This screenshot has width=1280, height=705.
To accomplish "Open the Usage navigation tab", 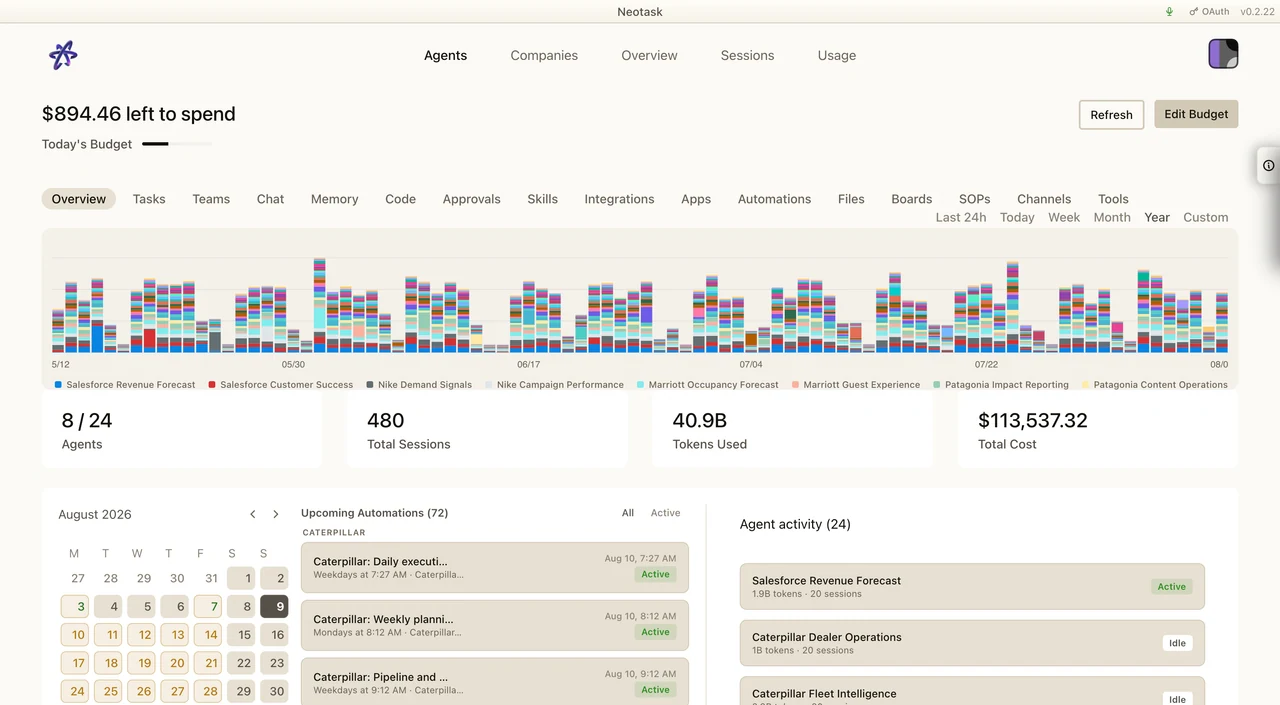I will click(x=837, y=55).
